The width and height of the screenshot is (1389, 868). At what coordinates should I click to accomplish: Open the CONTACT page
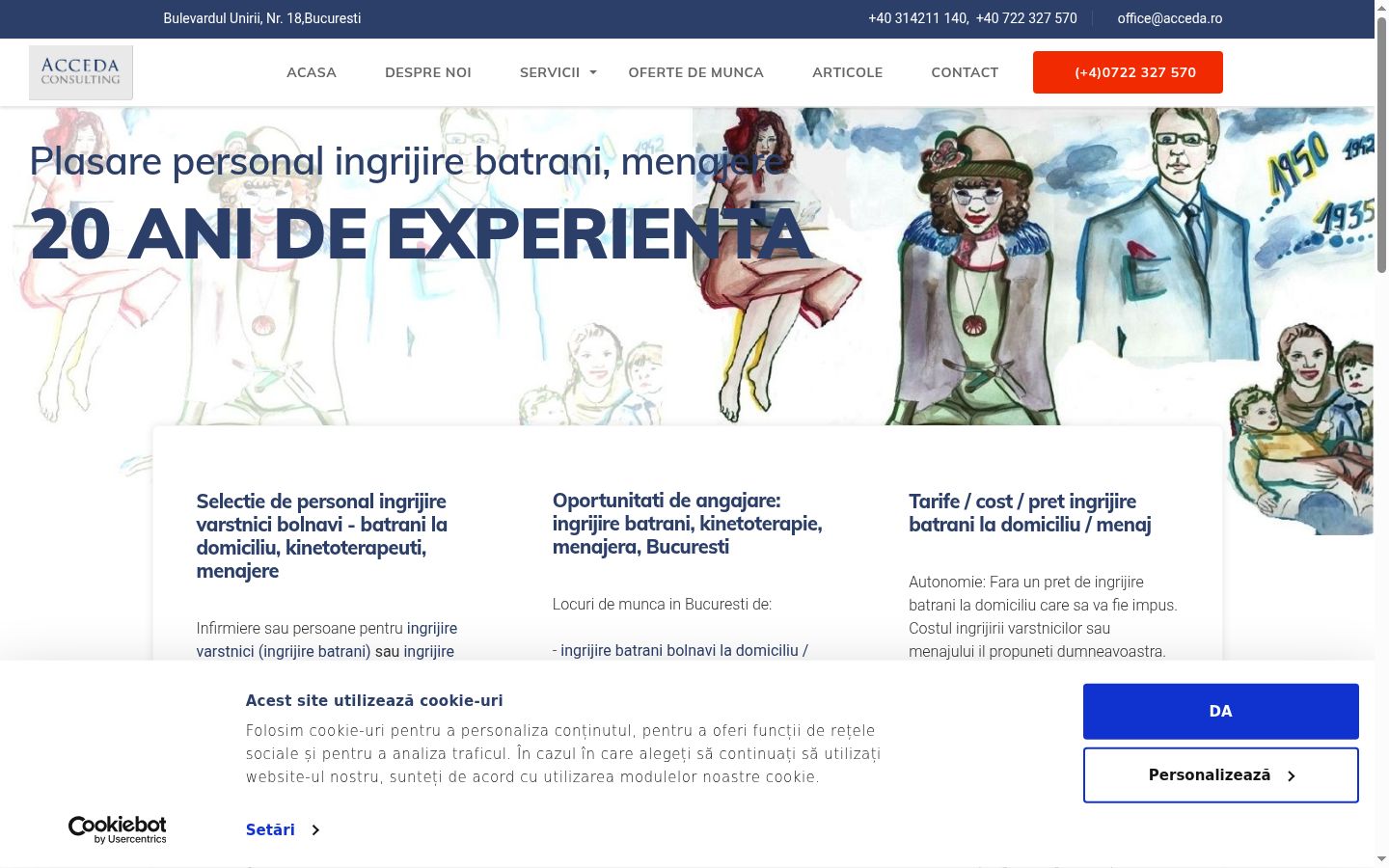pos(965,72)
